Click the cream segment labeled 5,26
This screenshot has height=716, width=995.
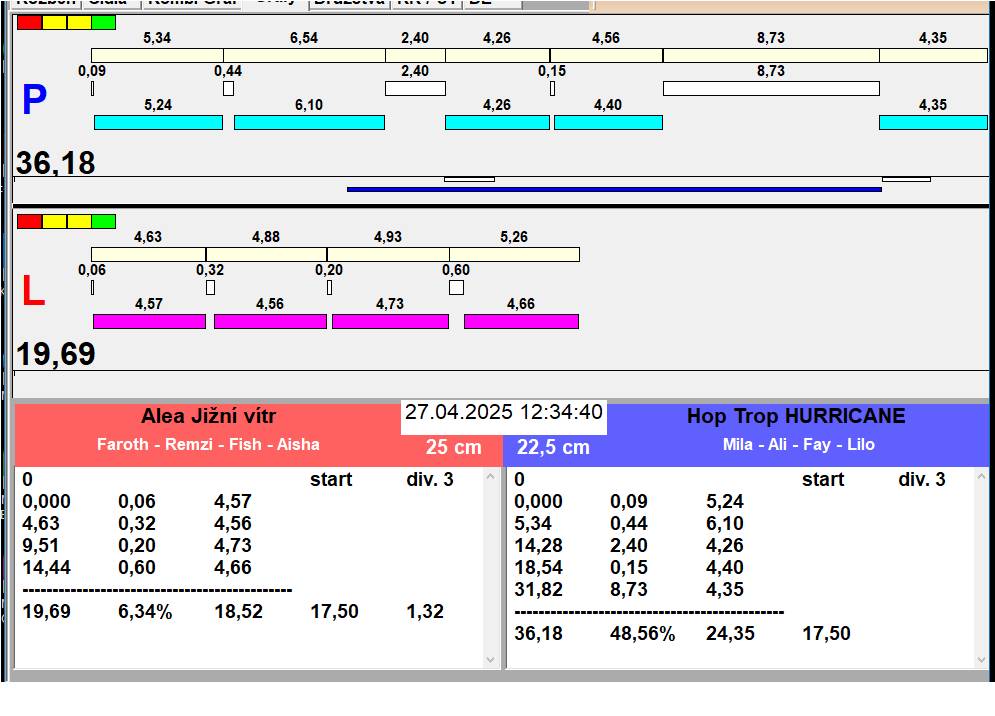[x=515, y=255]
